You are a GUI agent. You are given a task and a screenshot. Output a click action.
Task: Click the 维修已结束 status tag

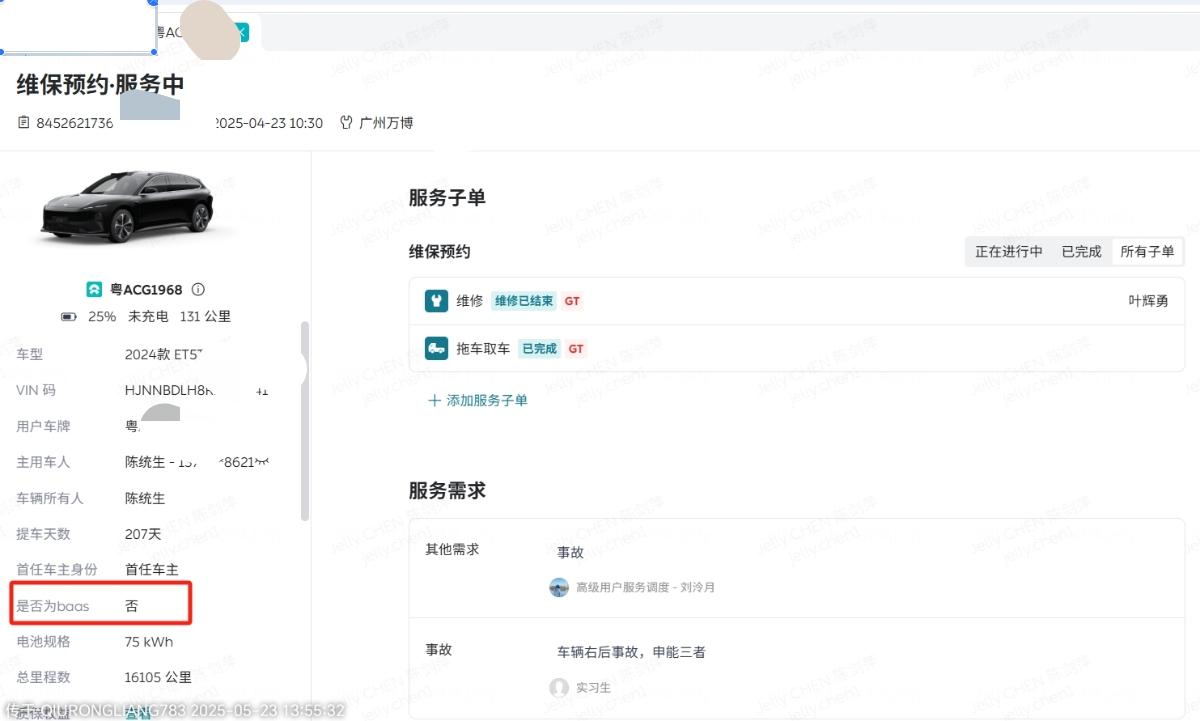tap(523, 300)
